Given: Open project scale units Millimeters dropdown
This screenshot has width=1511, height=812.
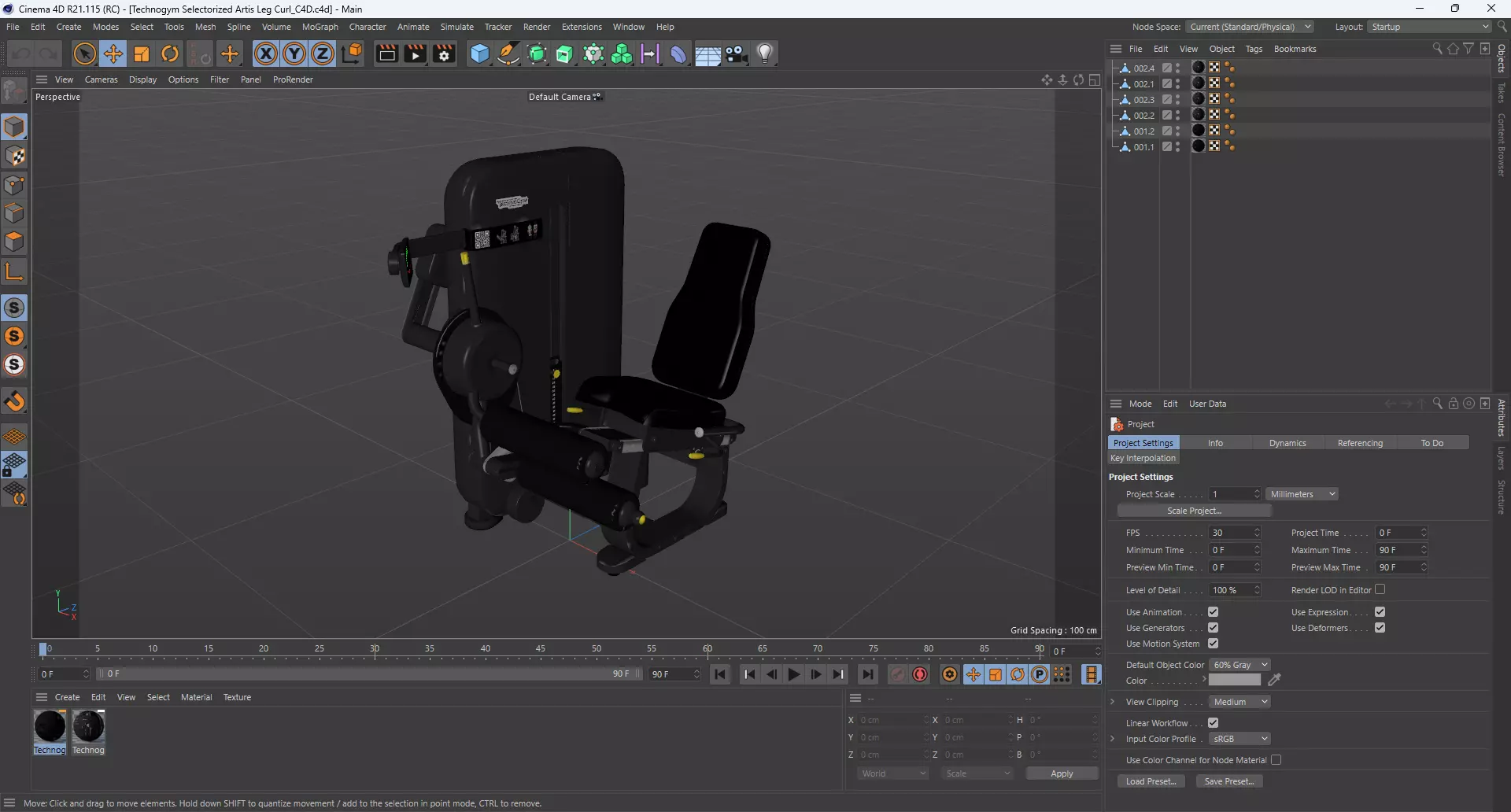Looking at the screenshot, I should (x=1302, y=494).
